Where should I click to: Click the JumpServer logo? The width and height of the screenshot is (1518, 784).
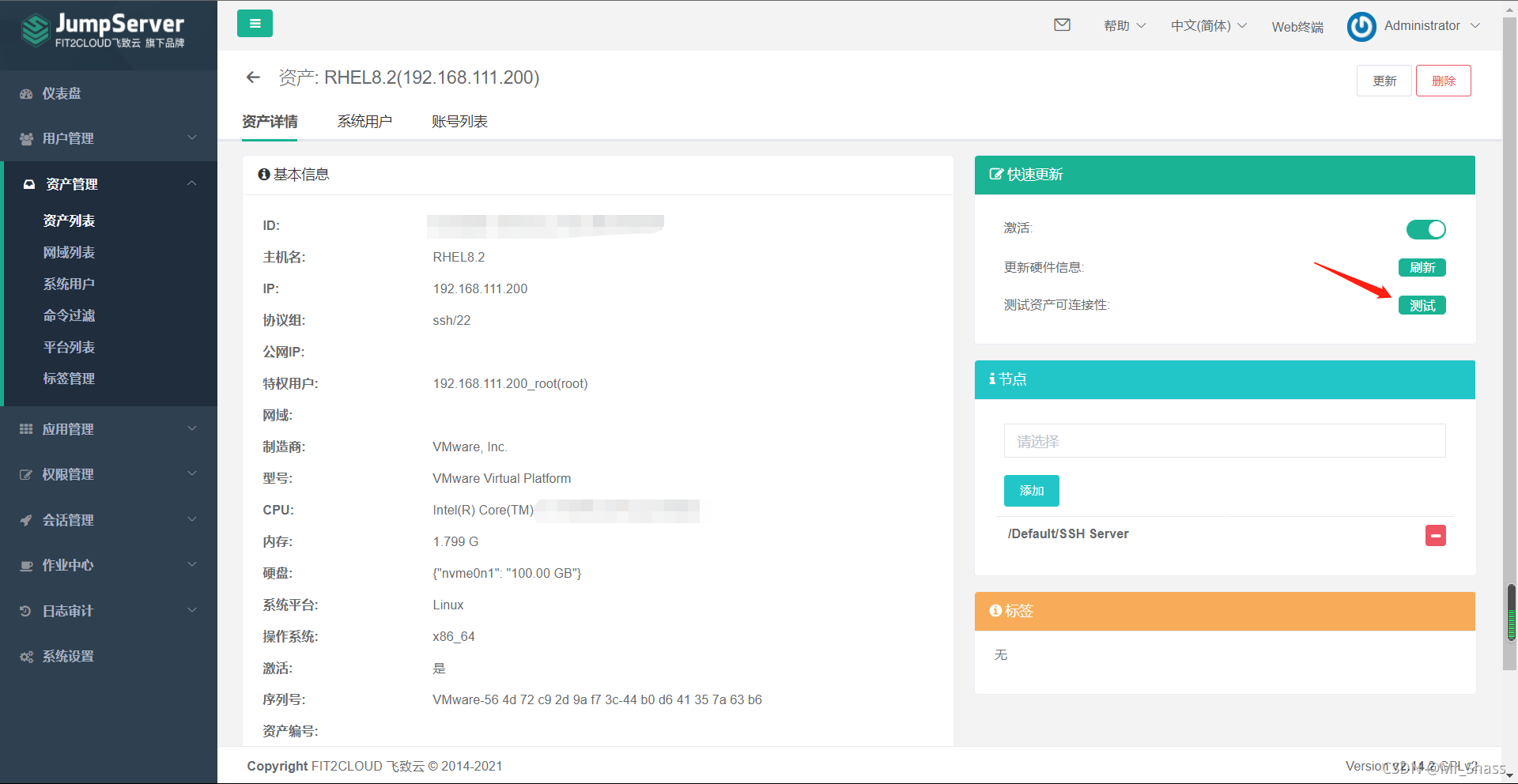pyautogui.click(x=103, y=32)
